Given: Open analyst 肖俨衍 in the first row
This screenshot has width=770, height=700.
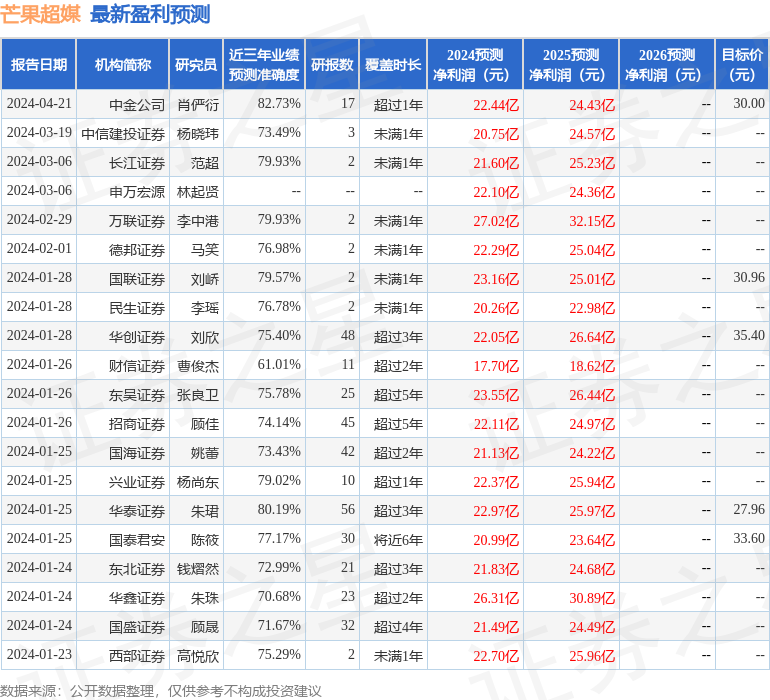Looking at the screenshot, I should [x=198, y=104].
